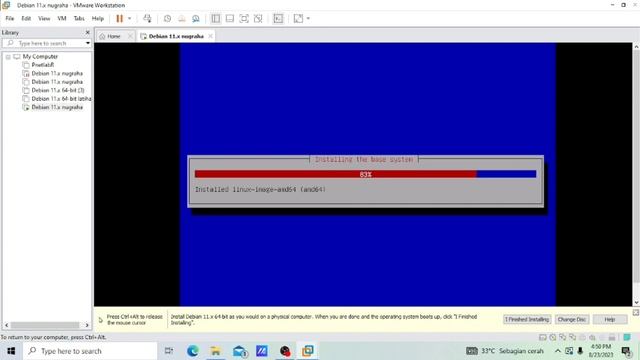Open the power options dropdown beside Pause
This screenshot has width=640, height=360.
pyautogui.click(x=130, y=18)
